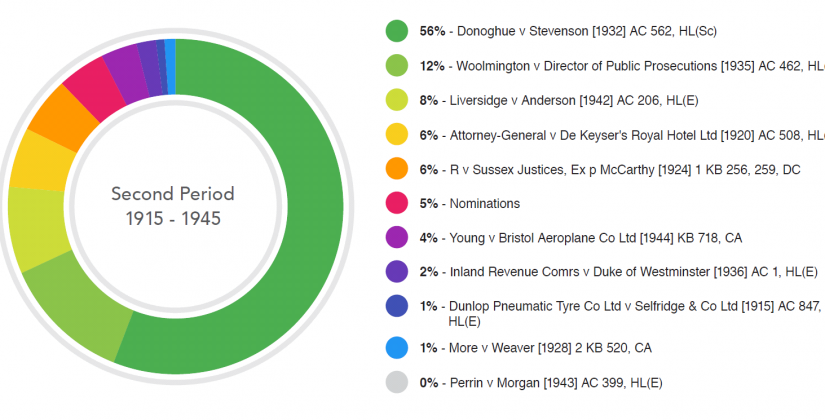Select the More v Weaver legend entry
Viewport: 825px width, 420px height.
(535, 348)
